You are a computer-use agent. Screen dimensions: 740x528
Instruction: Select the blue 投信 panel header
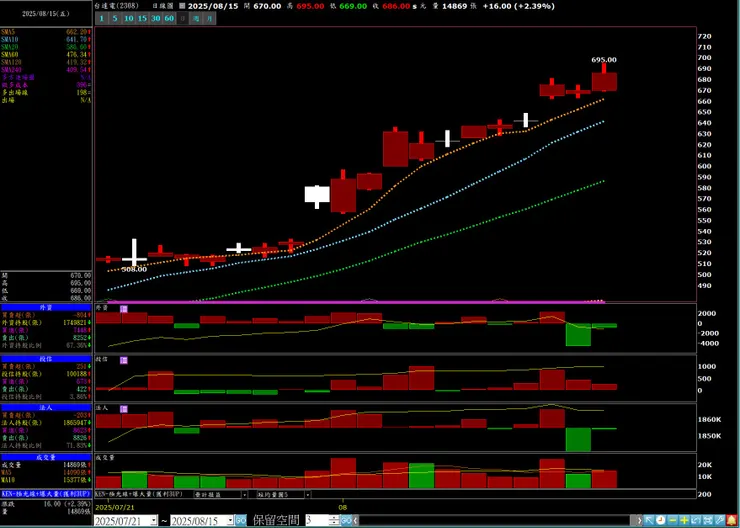[46, 359]
